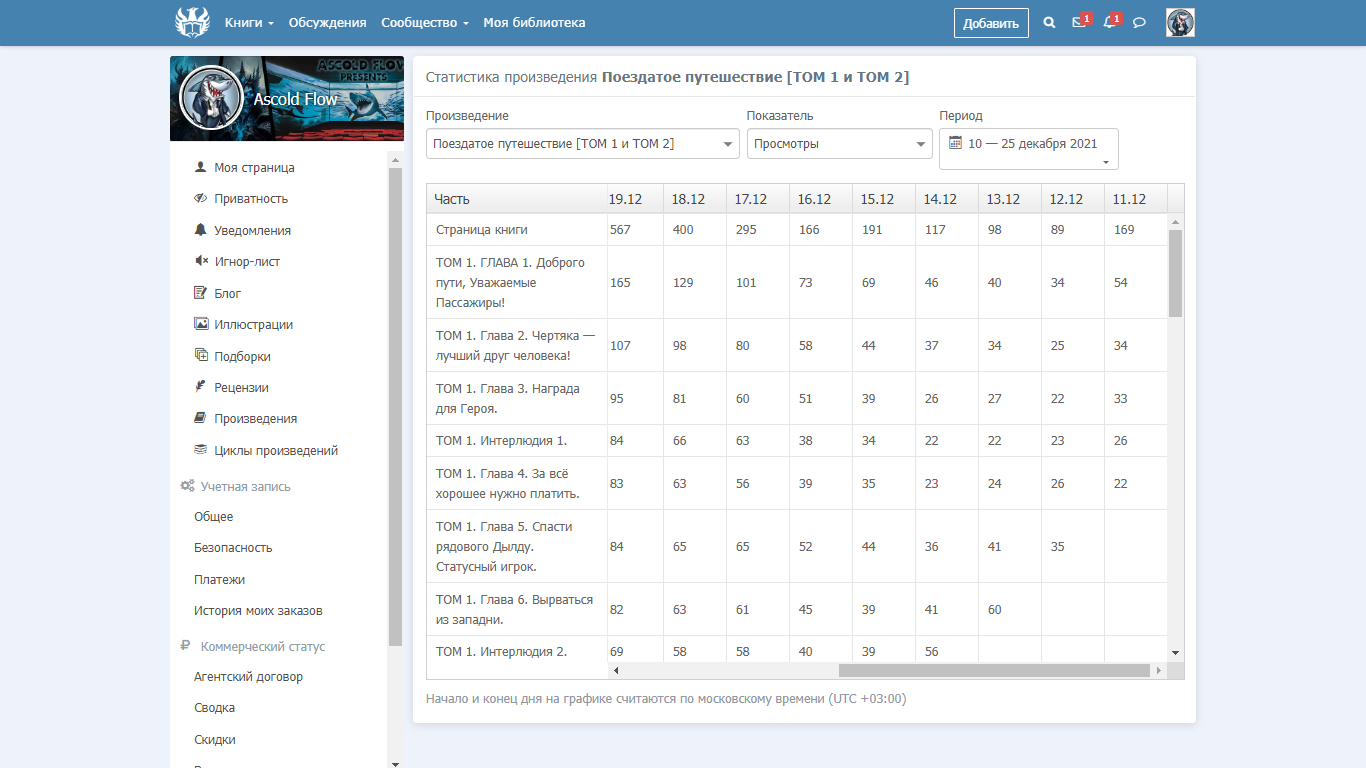The image size is (1366, 768).
Task: Open Моя библиотека link
Action: tap(534, 22)
